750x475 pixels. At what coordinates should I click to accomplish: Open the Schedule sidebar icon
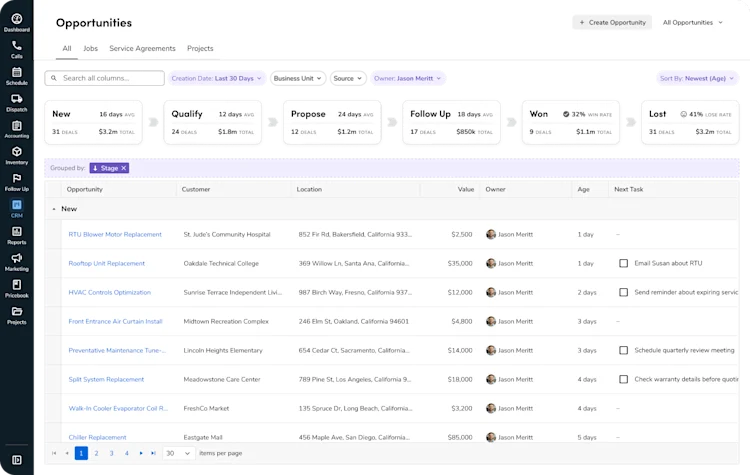point(17,72)
